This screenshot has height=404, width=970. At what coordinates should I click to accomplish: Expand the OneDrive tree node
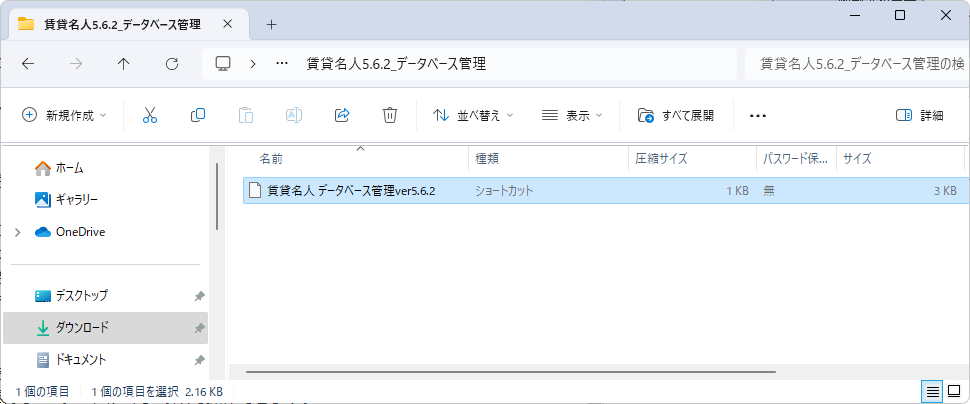pos(17,232)
